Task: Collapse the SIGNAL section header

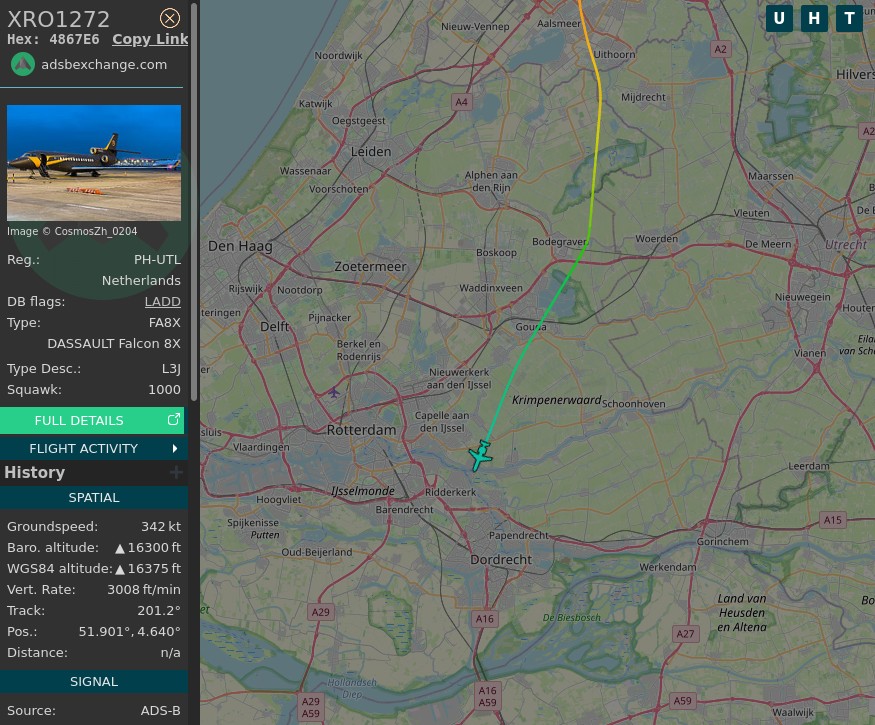Action: tap(94, 681)
